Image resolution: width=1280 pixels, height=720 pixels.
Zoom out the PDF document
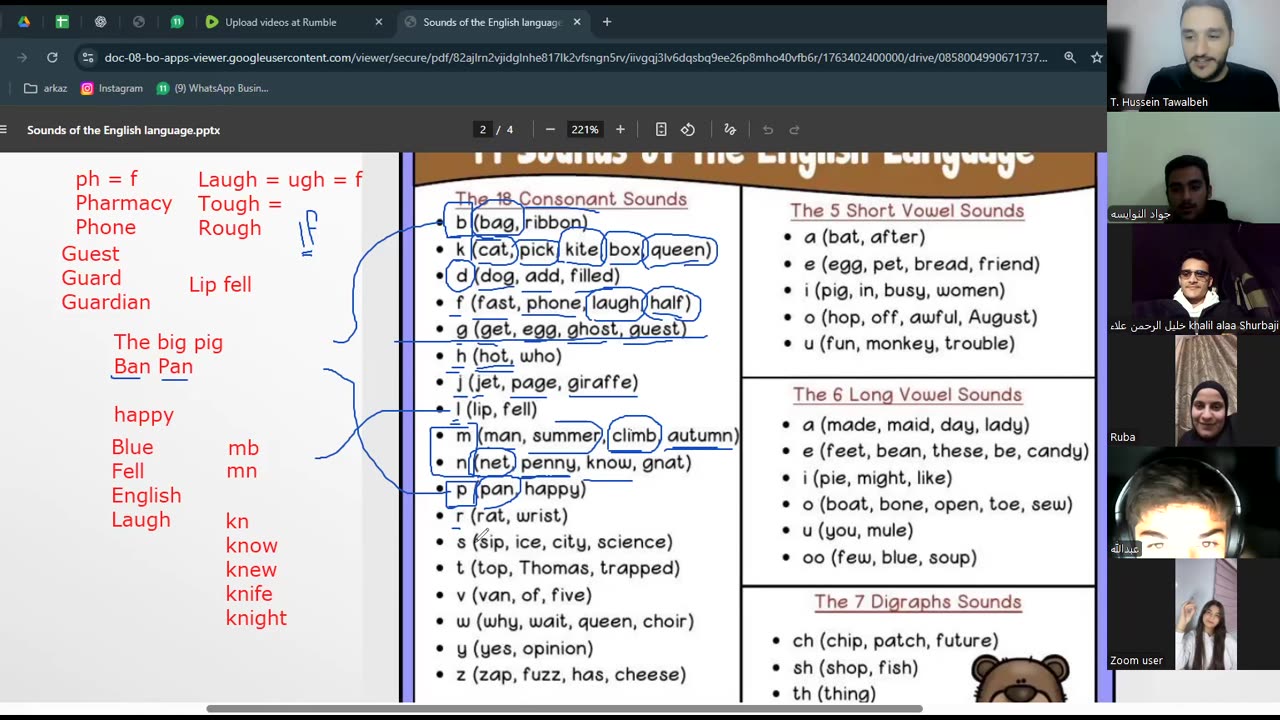(x=550, y=130)
